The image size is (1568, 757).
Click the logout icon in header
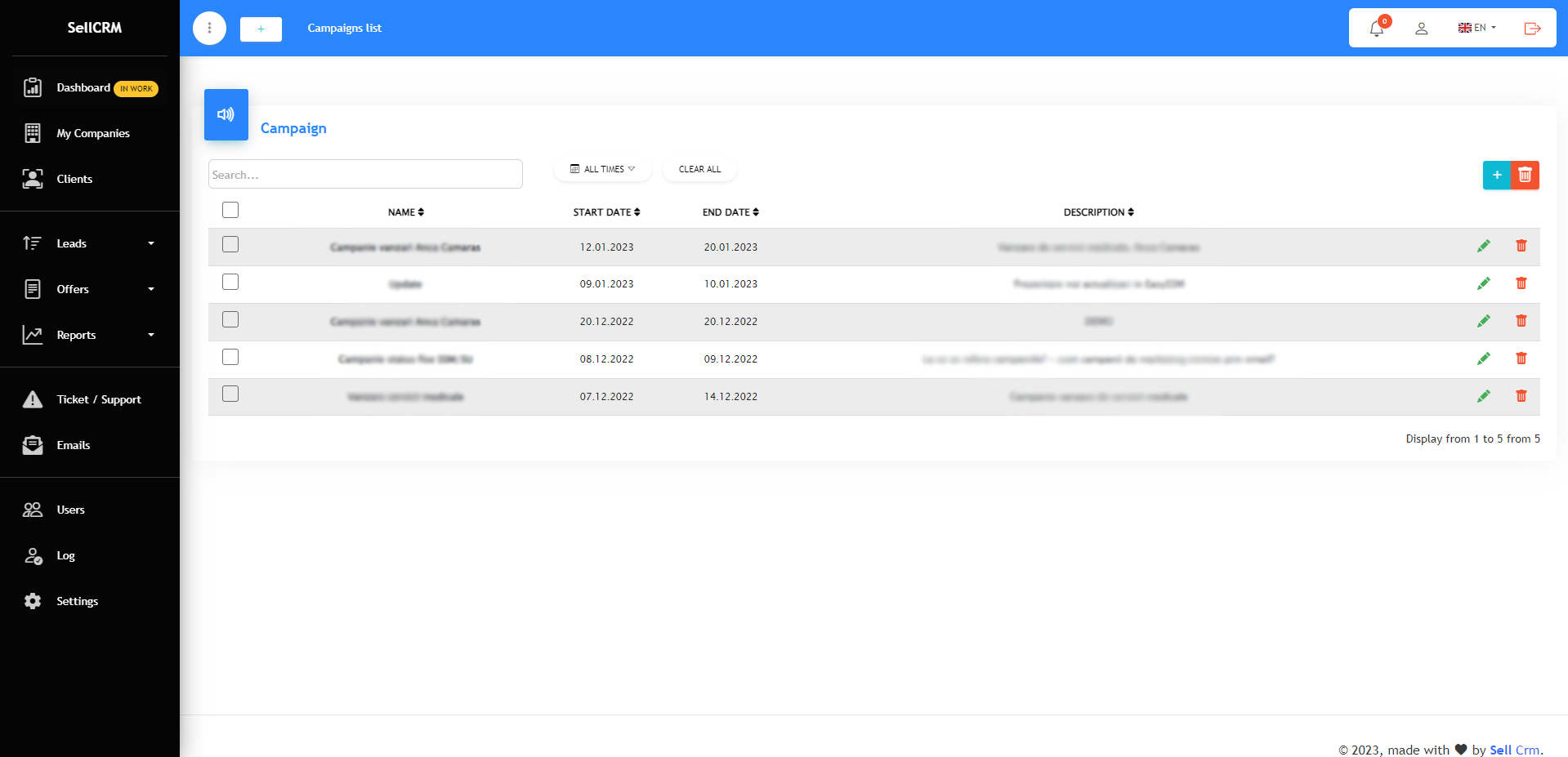pyautogui.click(x=1532, y=29)
